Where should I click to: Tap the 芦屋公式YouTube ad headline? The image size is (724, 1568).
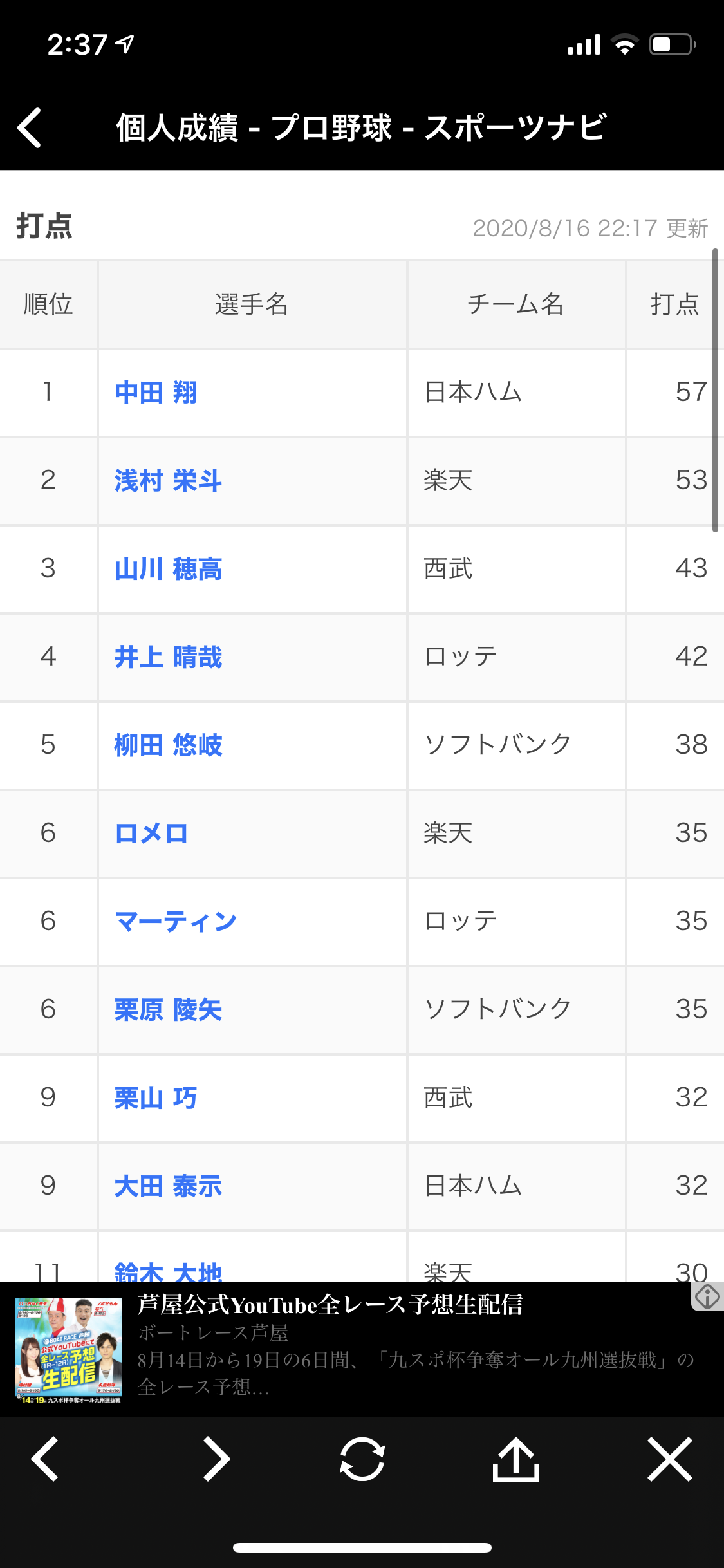tap(330, 1305)
